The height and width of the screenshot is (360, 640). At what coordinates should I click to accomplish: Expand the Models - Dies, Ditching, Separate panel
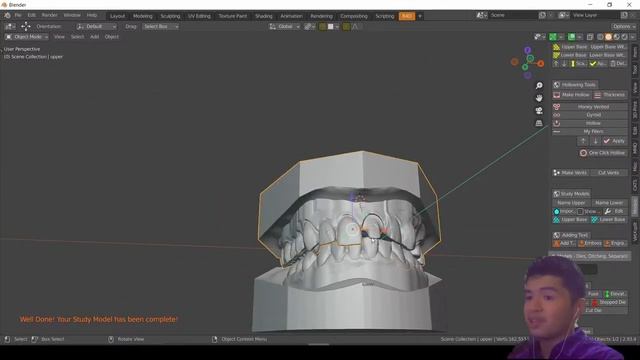click(x=590, y=256)
